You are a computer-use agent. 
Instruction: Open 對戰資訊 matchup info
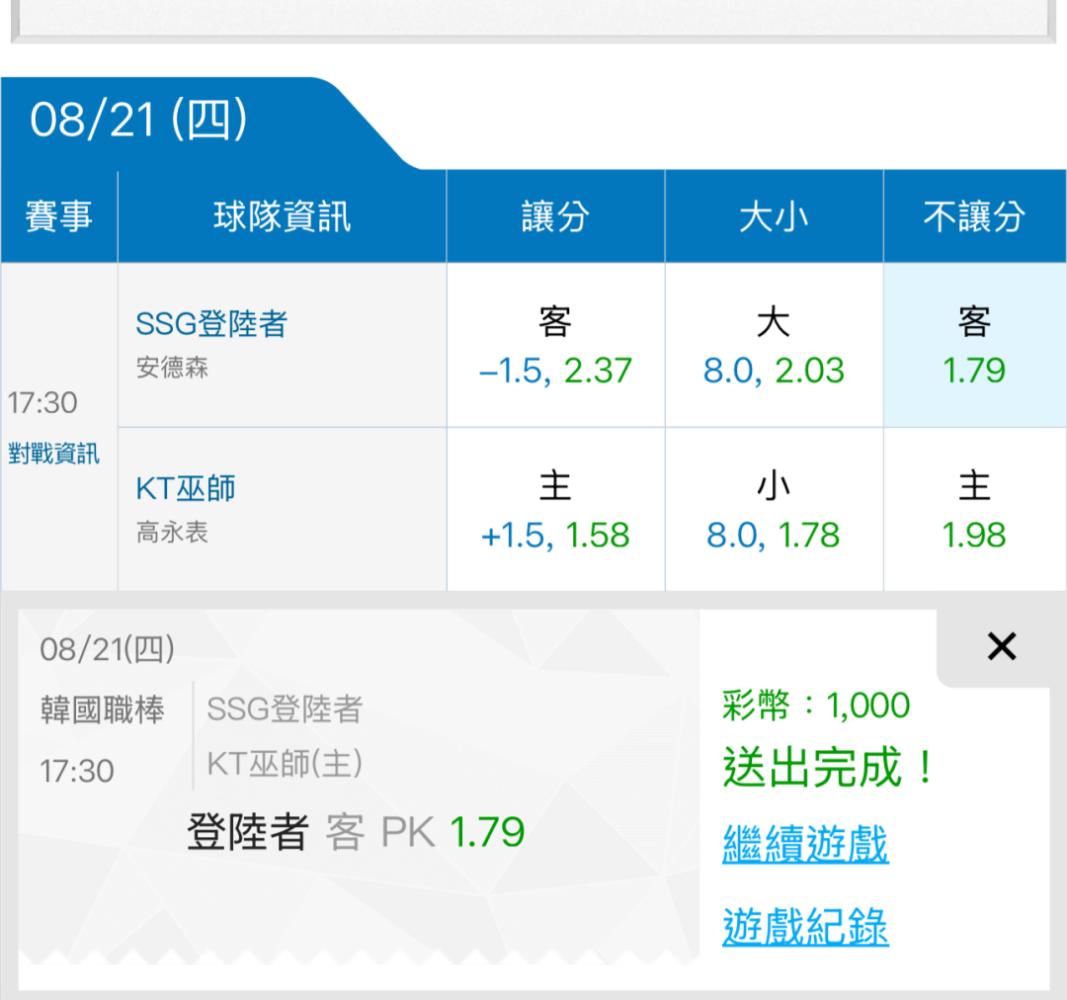[54, 453]
